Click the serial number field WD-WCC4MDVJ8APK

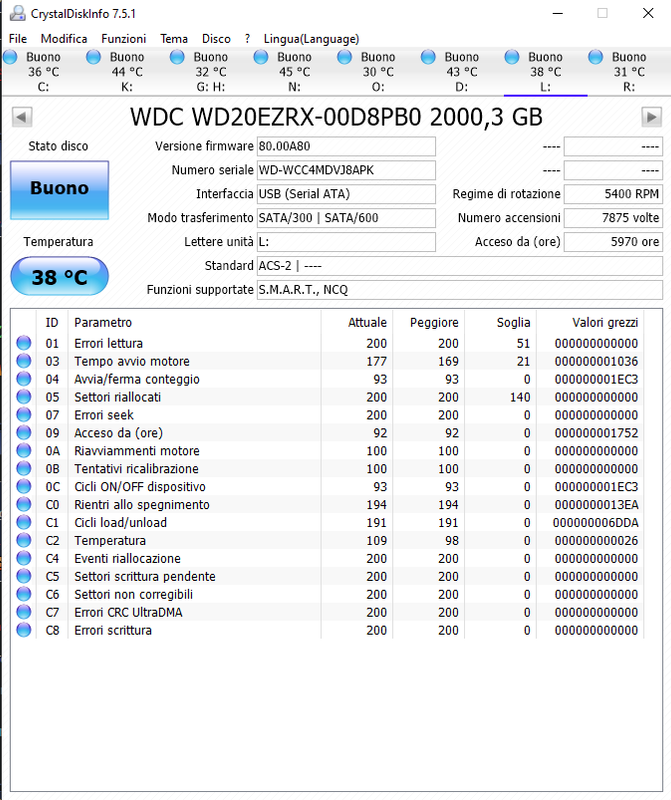pyautogui.click(x=346, y=170)
